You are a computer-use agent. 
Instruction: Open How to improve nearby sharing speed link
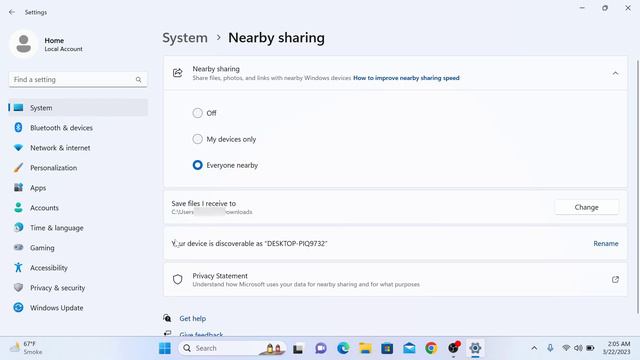406,78
